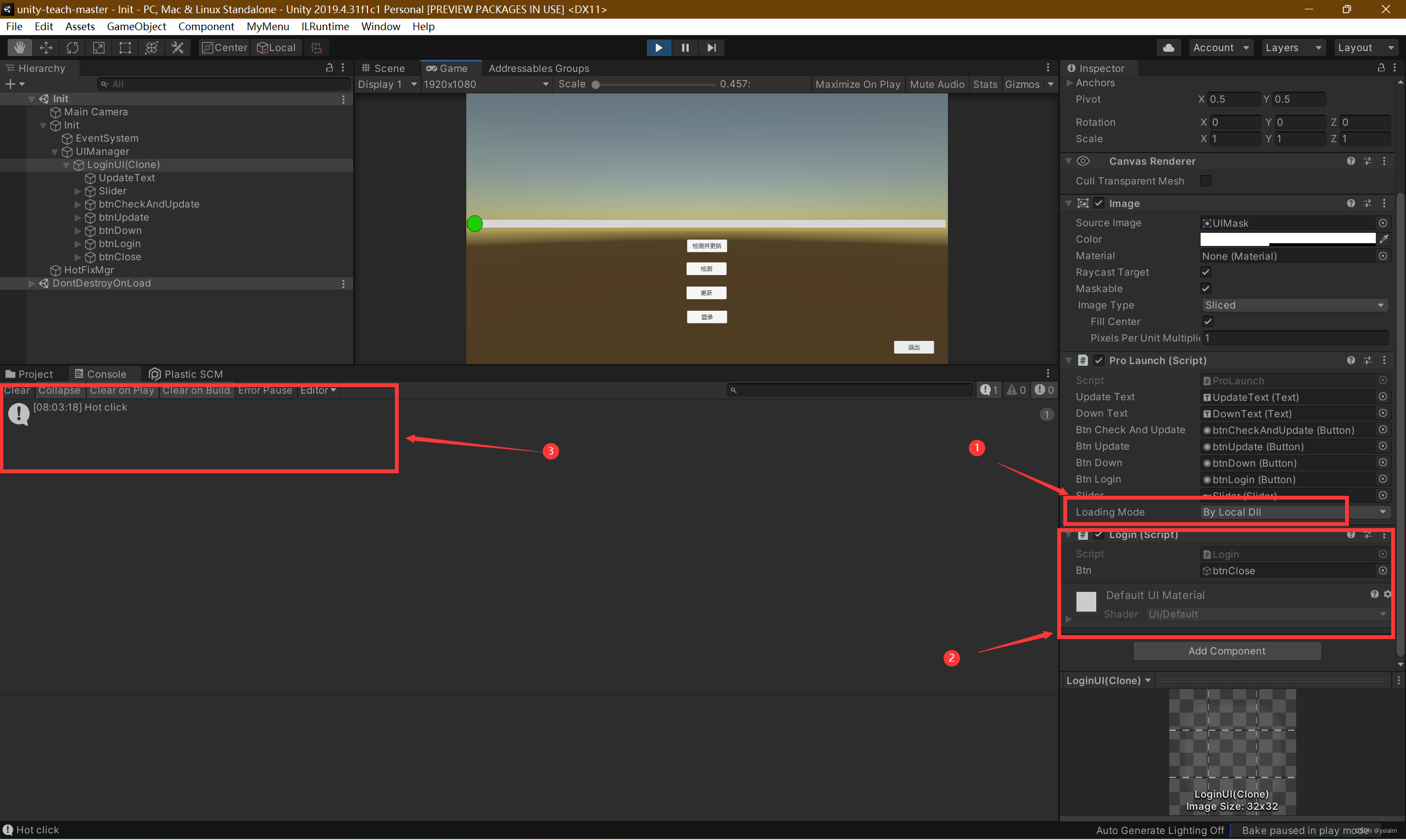The height and width of the screenshot is (840, 1406).
Task: Expand the Init tree item in Hierarchy
Action: 30,98
